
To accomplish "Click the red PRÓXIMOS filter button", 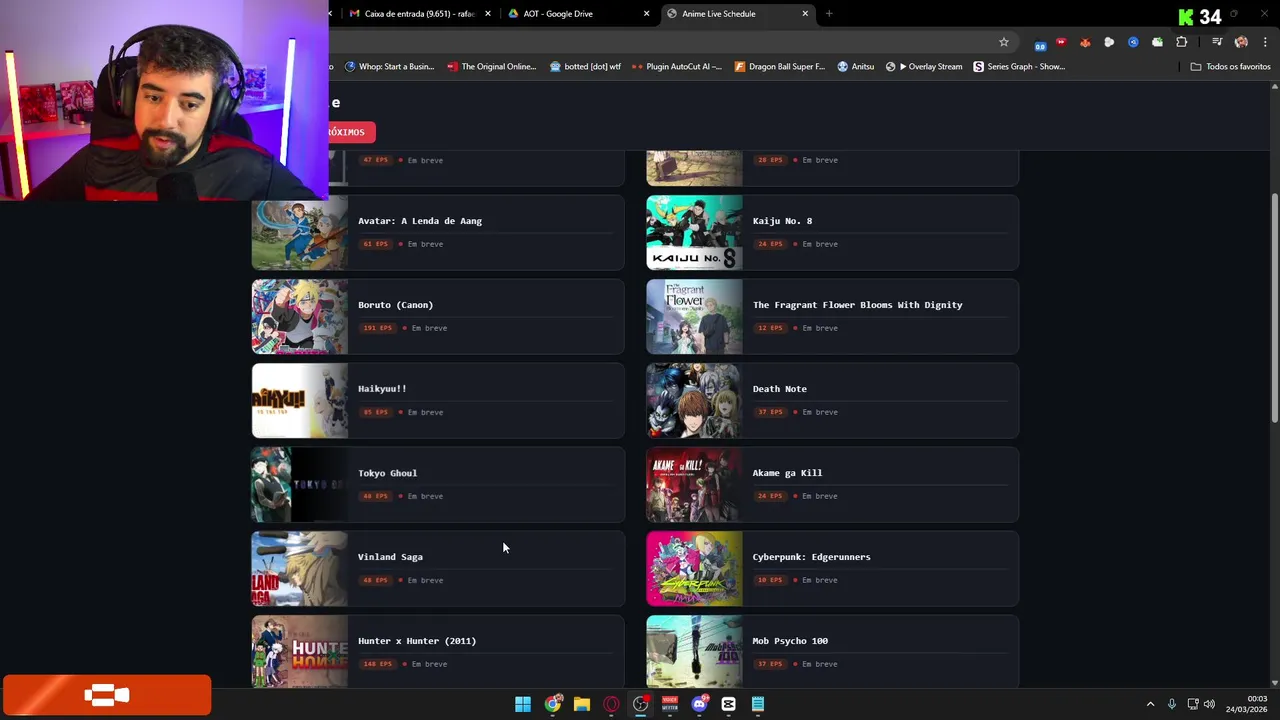I will tap(346, 132).
